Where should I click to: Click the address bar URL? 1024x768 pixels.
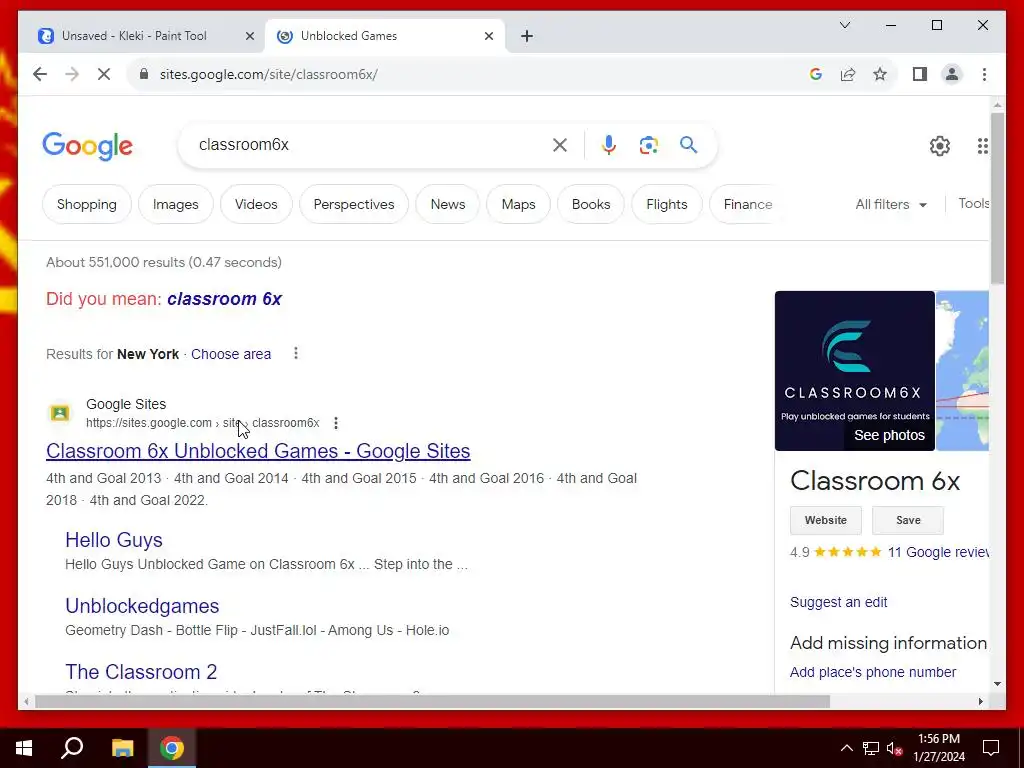coord(268,74)
